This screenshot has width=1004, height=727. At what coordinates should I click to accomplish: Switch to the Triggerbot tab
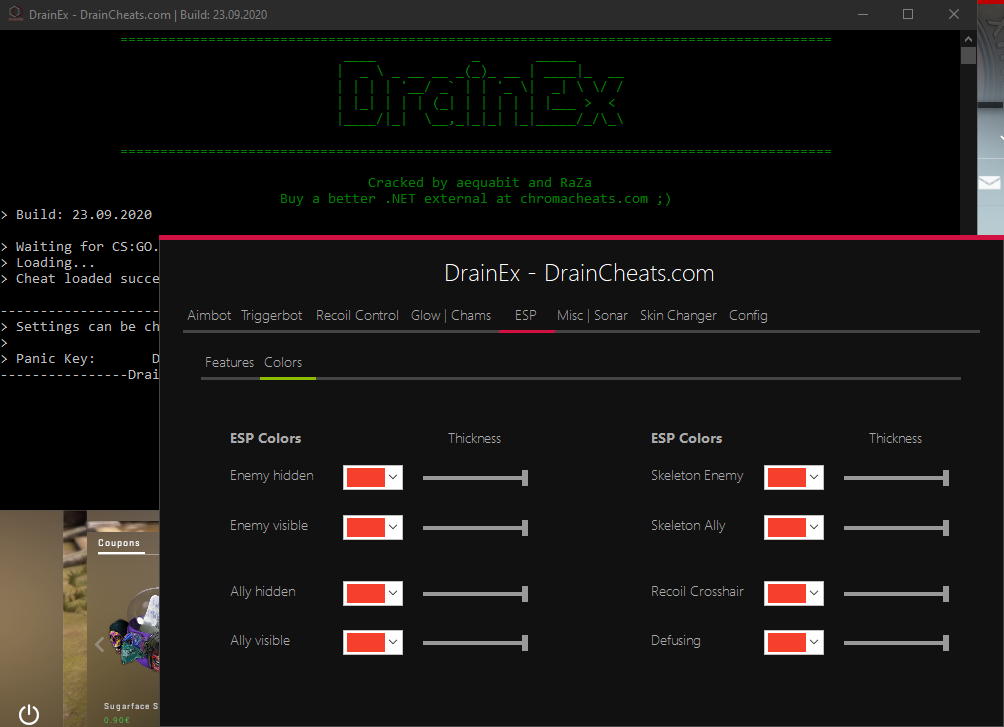coord(271,315)
